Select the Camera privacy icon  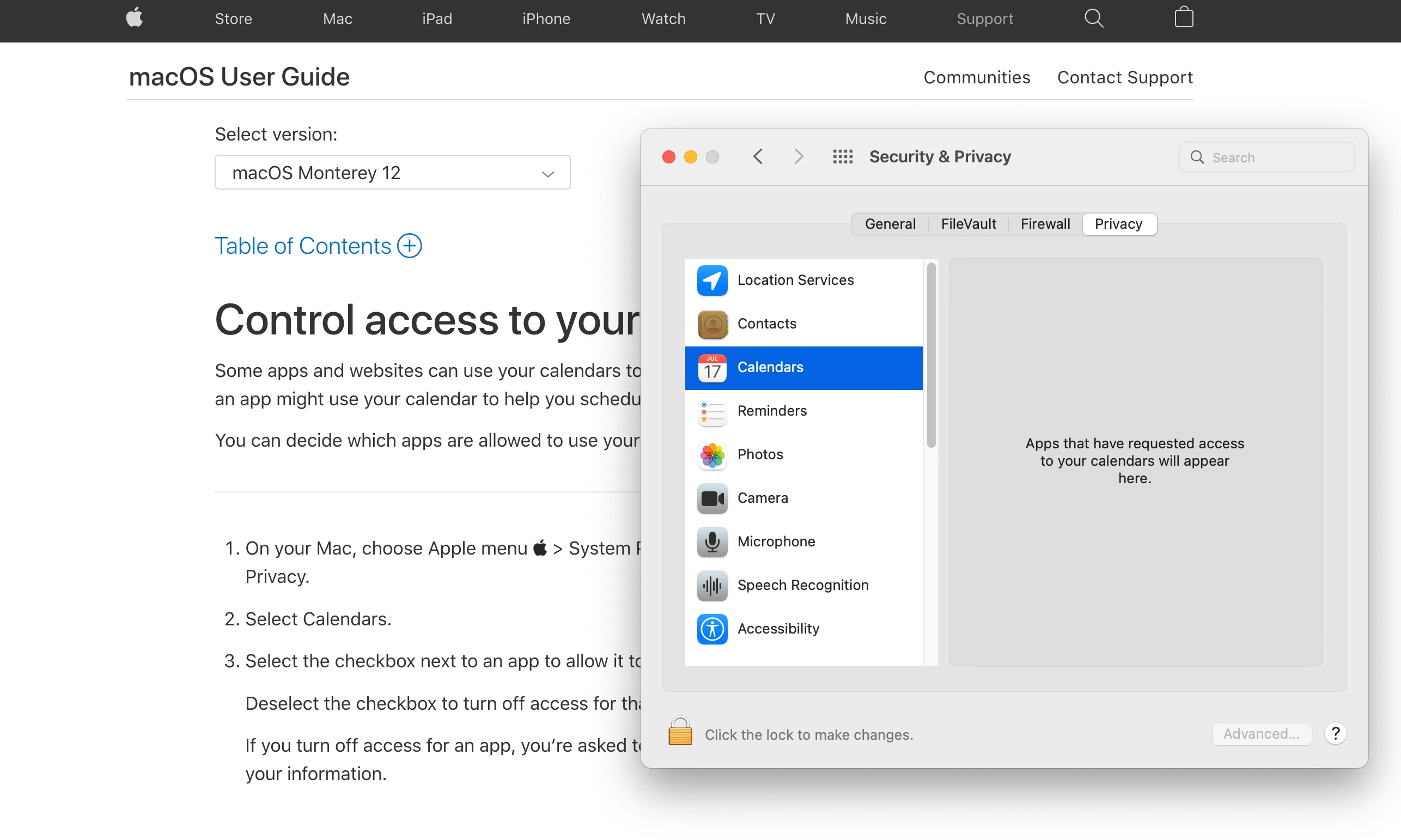click(712, 498)
